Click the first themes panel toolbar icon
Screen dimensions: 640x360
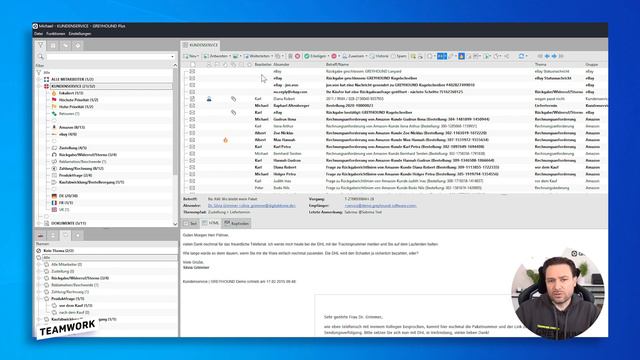pos(40,235)
